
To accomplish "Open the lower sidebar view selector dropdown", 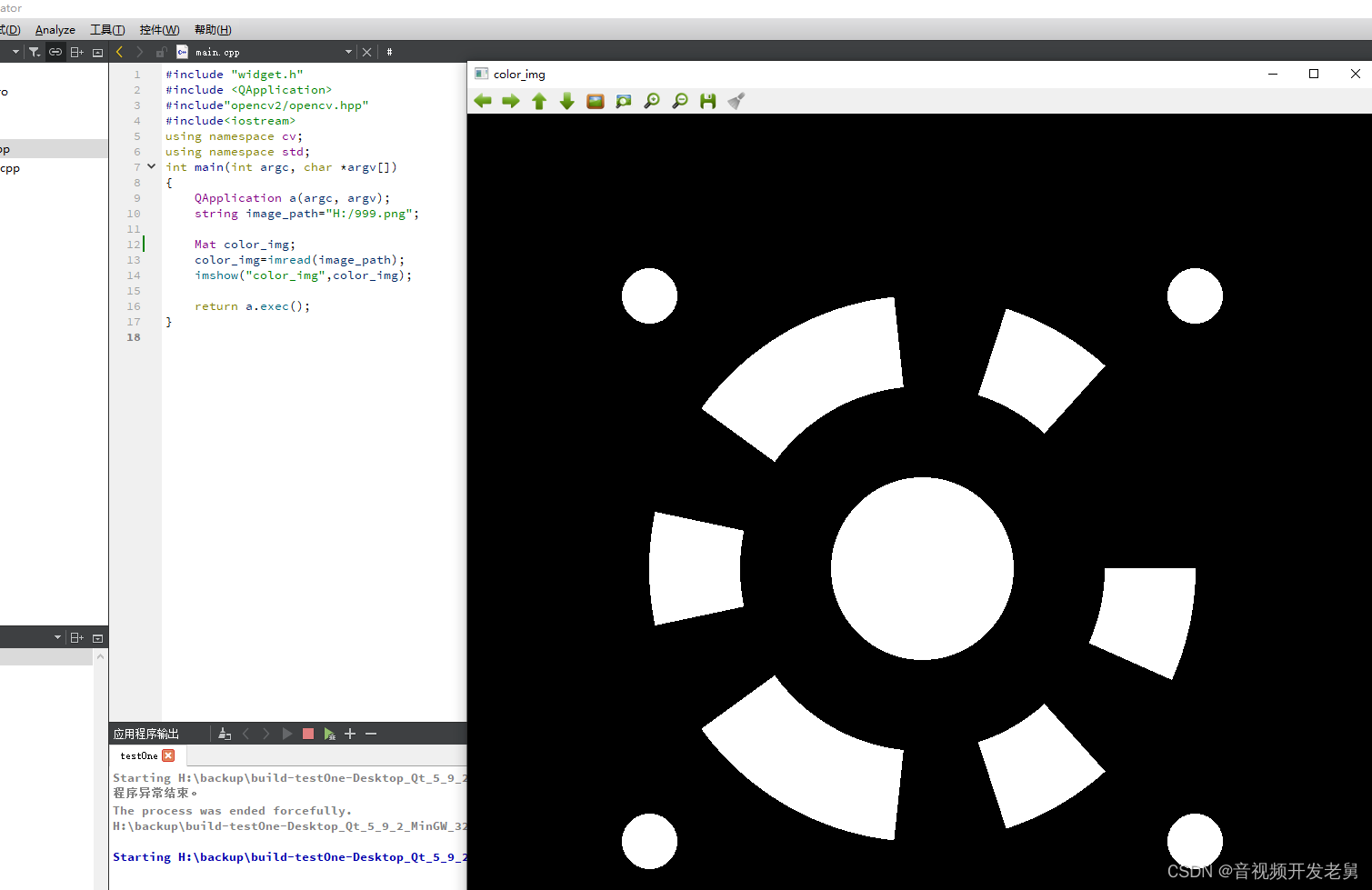I will [57, 637].
